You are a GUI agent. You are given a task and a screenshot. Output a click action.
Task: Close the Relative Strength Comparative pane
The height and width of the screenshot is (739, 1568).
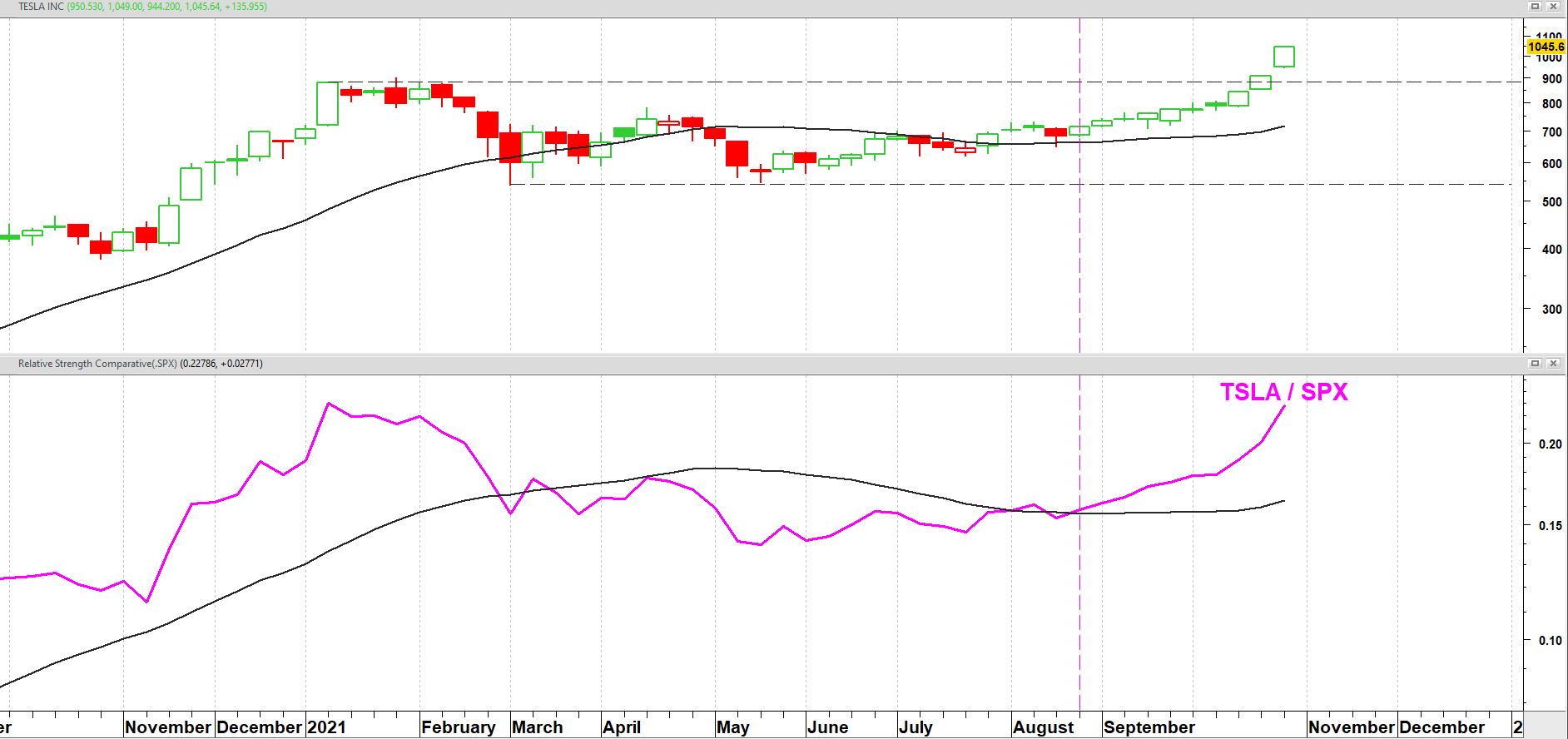coord(1553,364)
